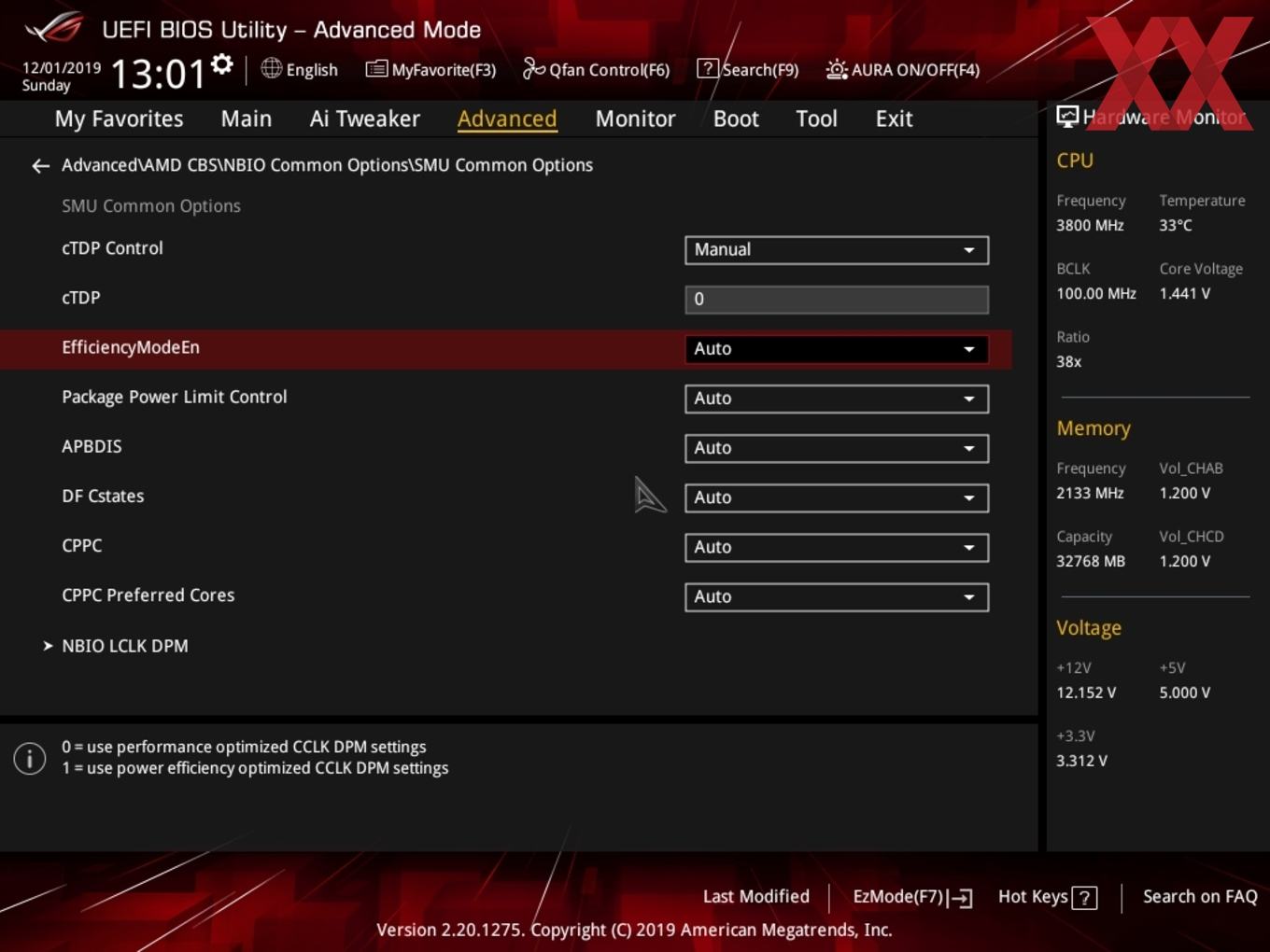Open the MyFavorite(F3) list icon

point(375,69)
